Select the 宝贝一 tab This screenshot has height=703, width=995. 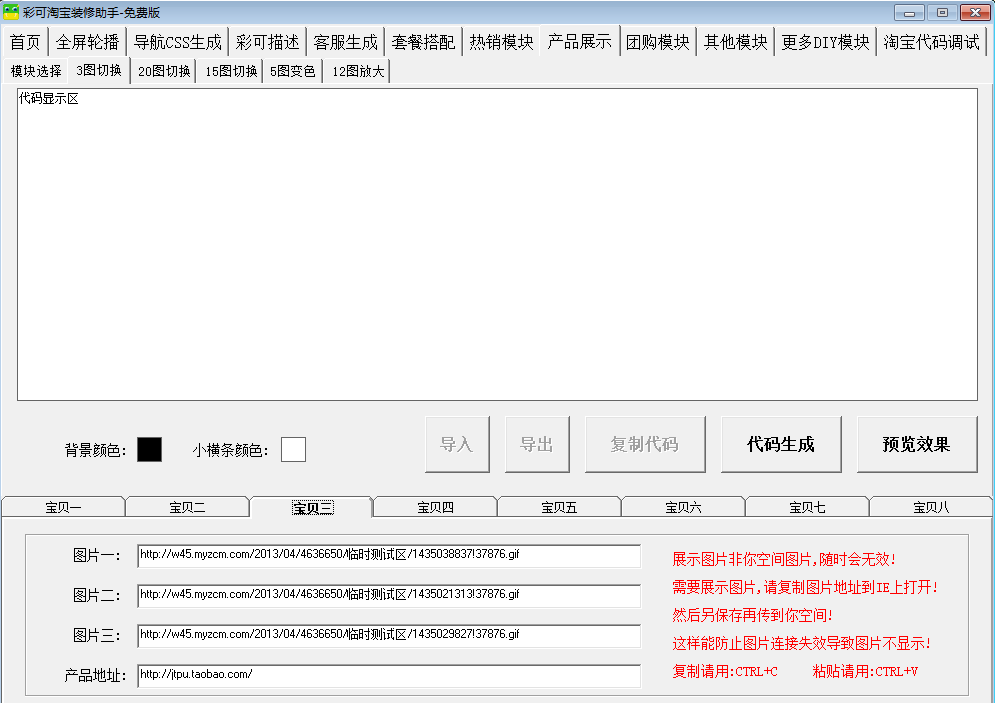pyautogui.click(x=63, y=507)
